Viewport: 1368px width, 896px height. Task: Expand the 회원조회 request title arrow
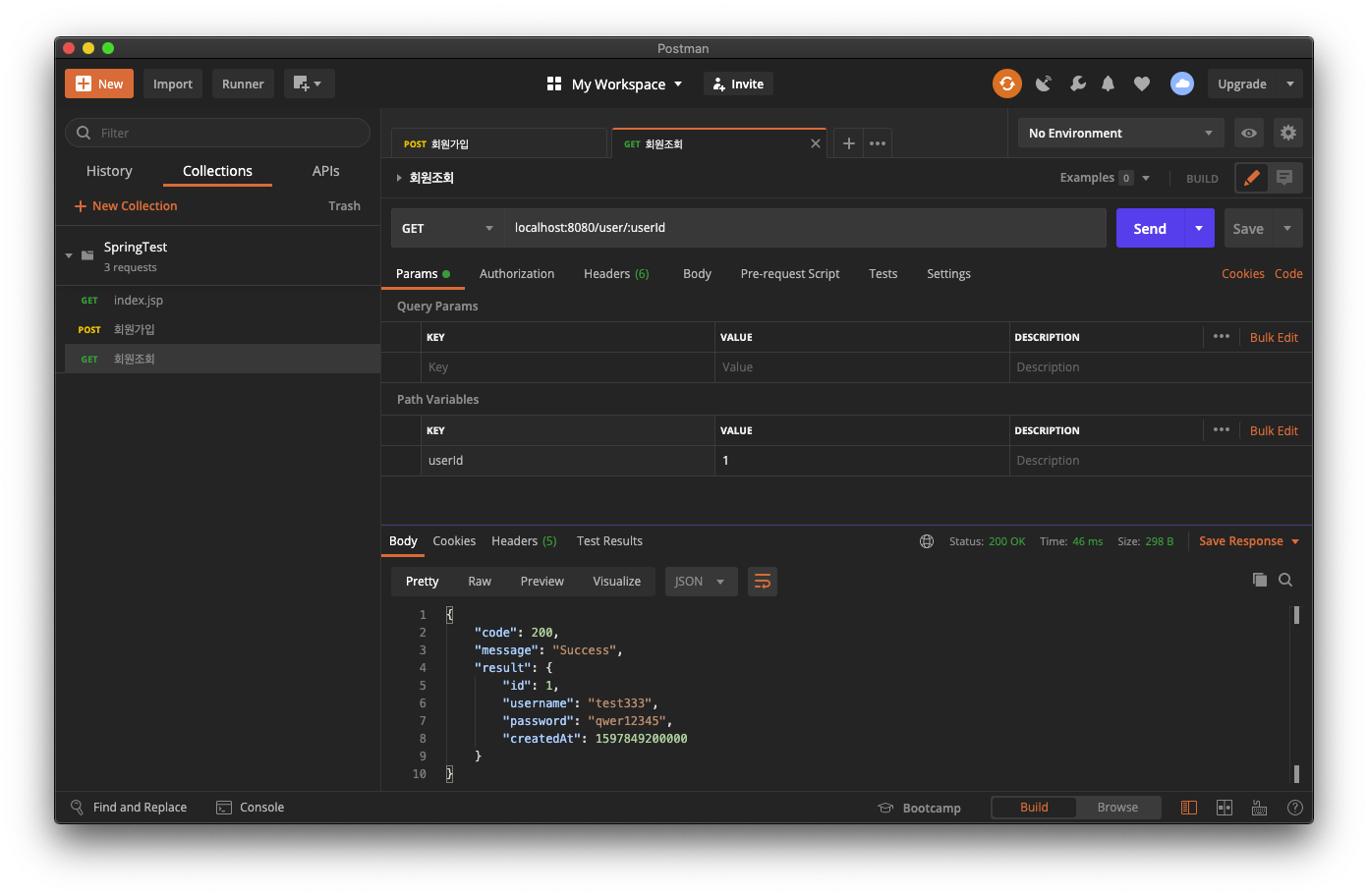[399, 178]
